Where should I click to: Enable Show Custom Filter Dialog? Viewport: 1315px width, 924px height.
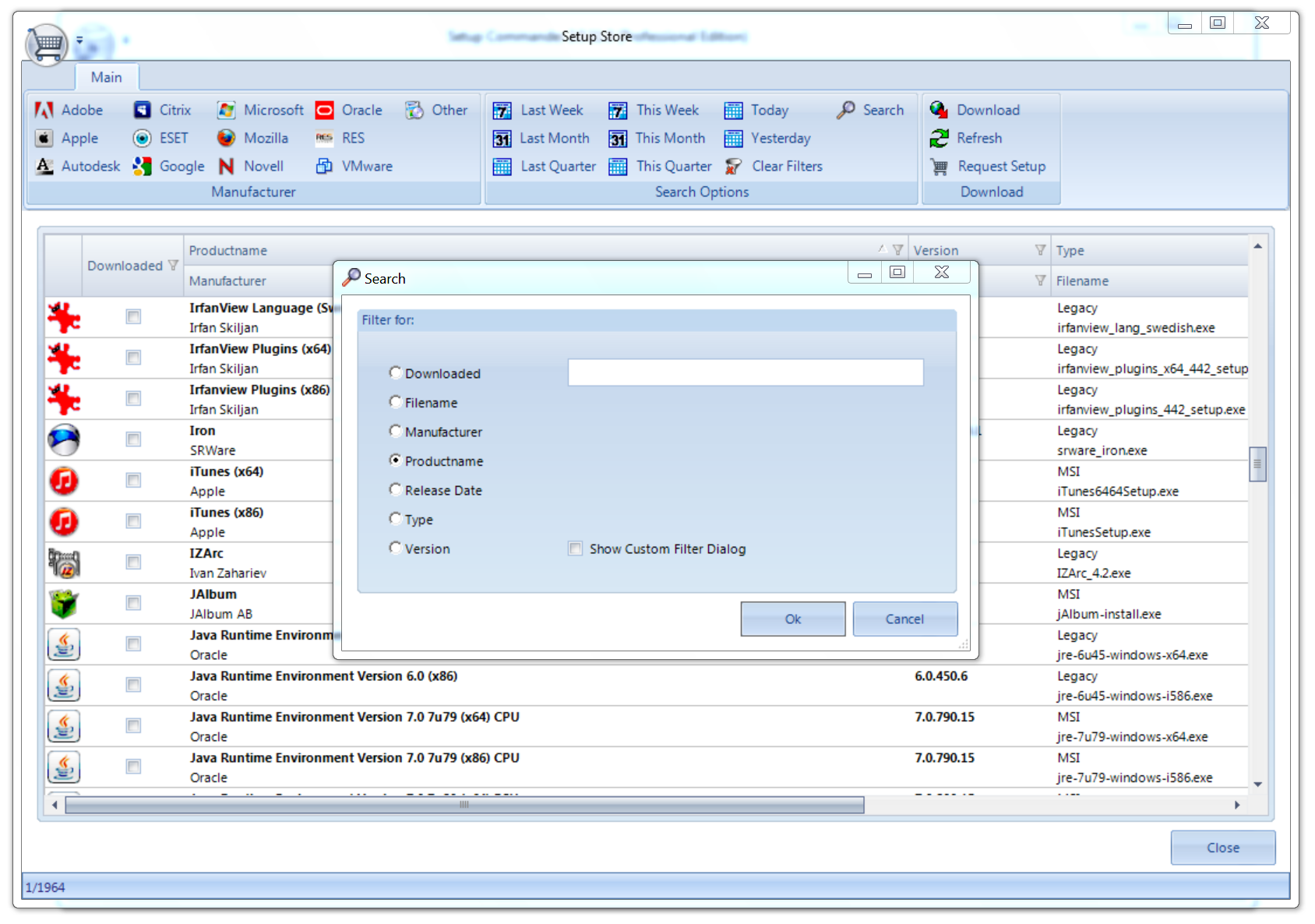[x=575, y=548]
